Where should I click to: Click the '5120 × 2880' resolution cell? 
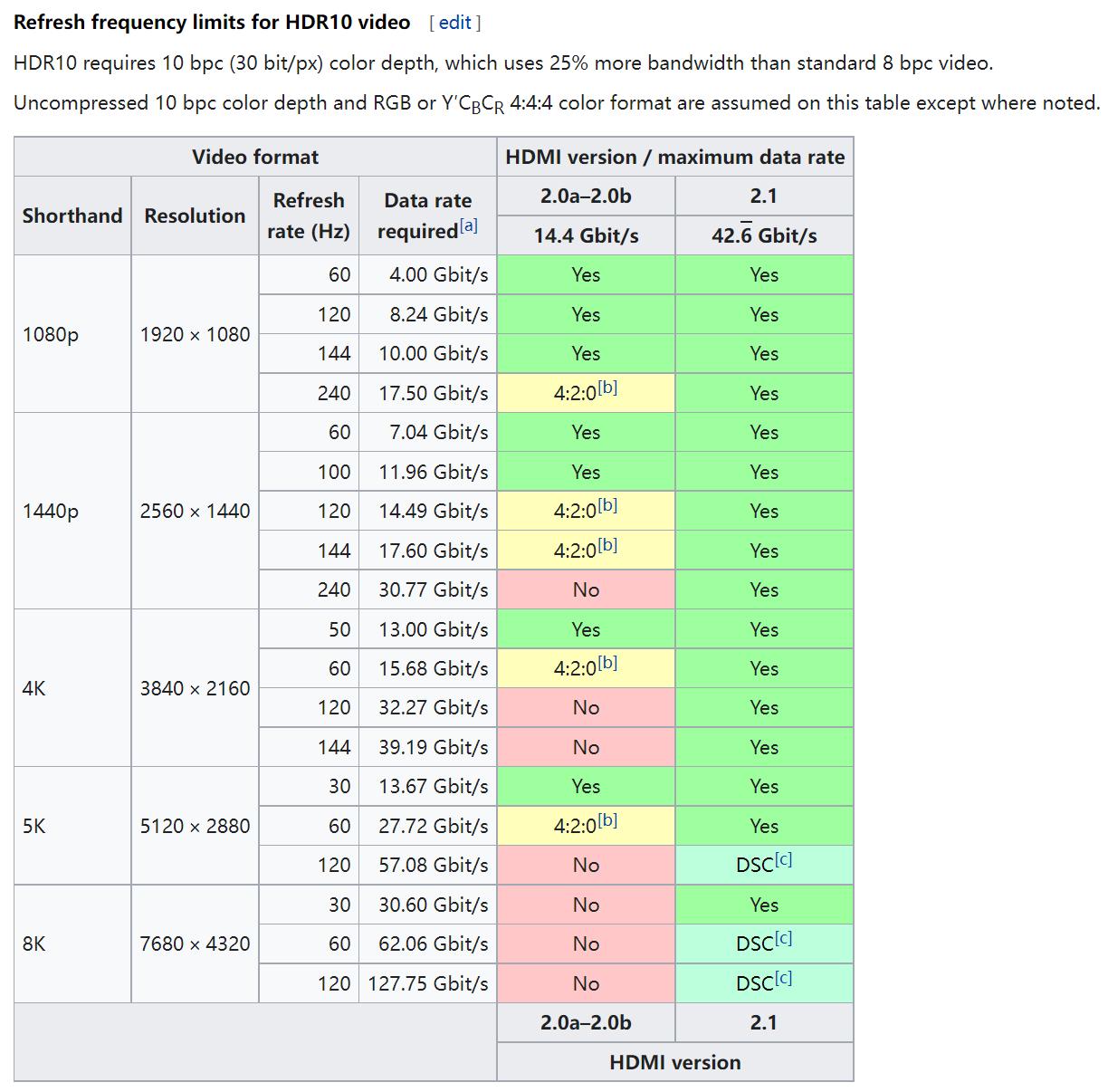click(195, 826)
